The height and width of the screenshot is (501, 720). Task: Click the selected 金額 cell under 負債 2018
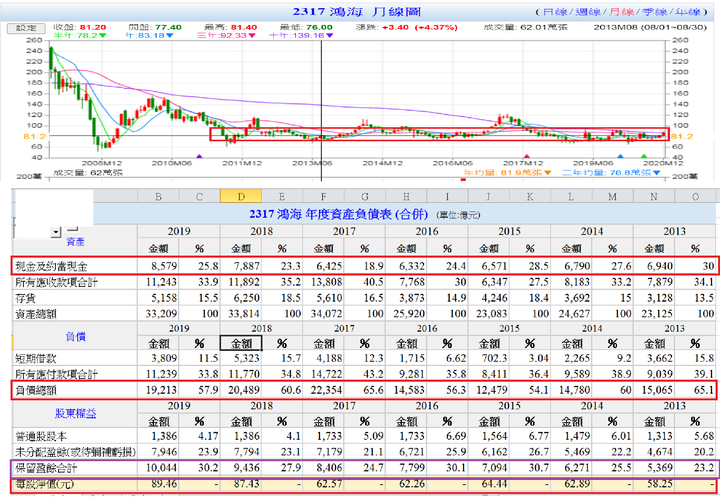pos(241,343)
